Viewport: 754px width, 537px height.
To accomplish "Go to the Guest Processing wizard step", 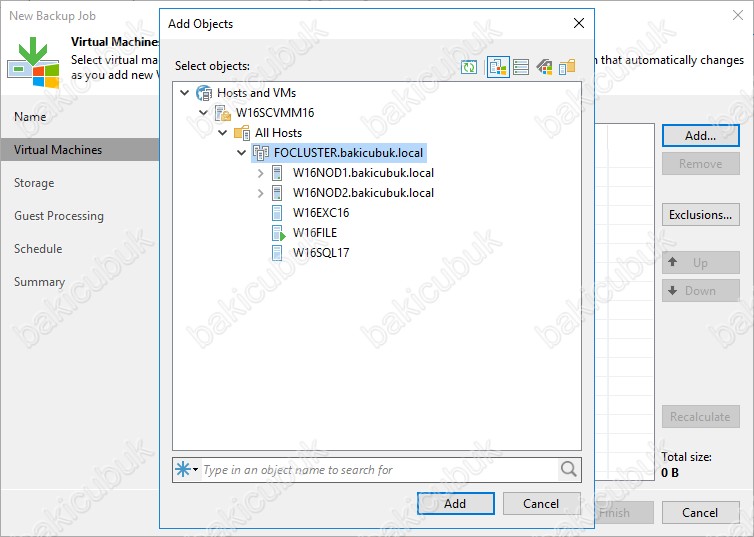I will tap(59, 216).
